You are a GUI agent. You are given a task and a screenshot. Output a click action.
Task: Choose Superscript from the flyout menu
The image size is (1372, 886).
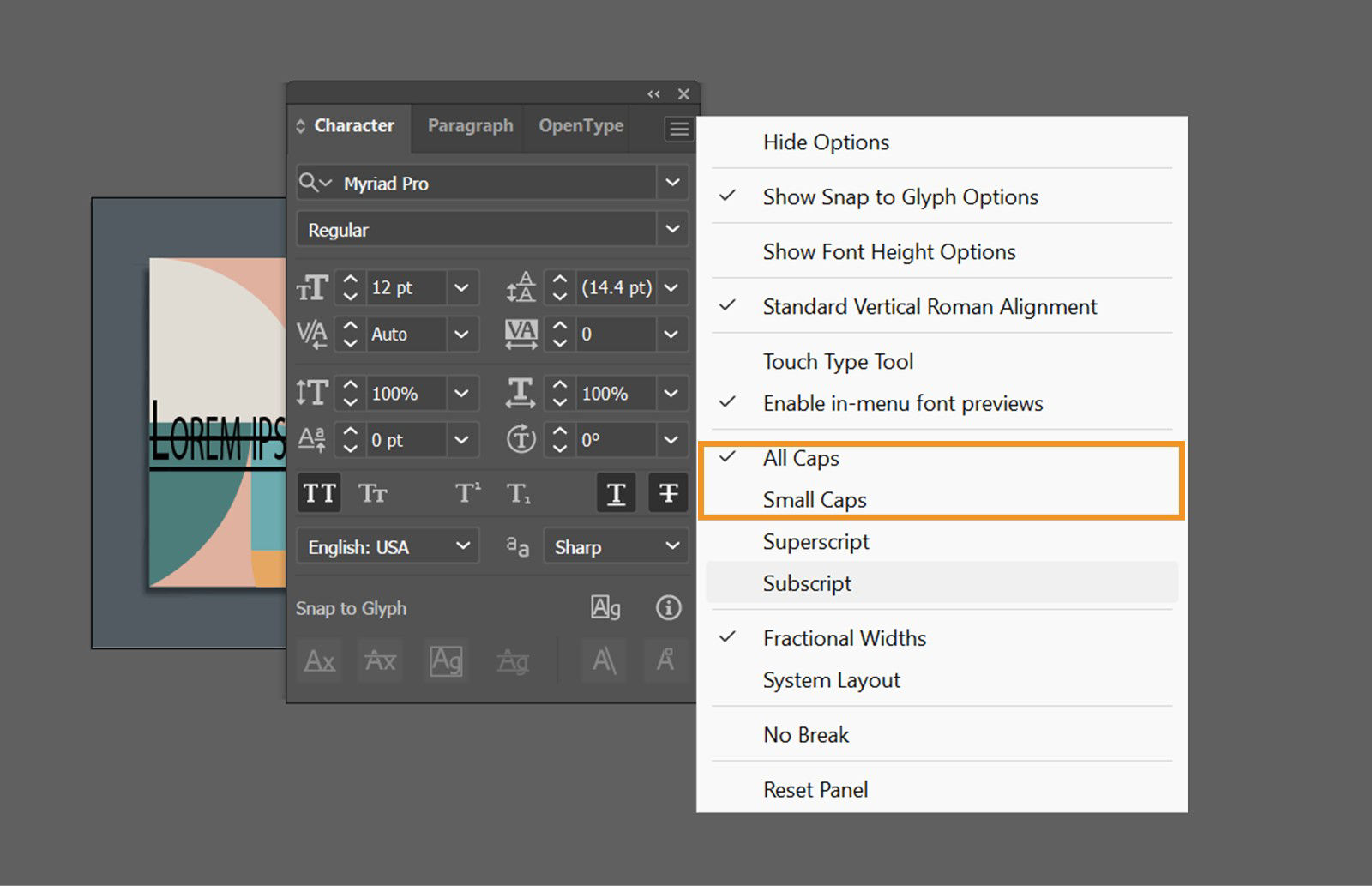tap(942, 542)
